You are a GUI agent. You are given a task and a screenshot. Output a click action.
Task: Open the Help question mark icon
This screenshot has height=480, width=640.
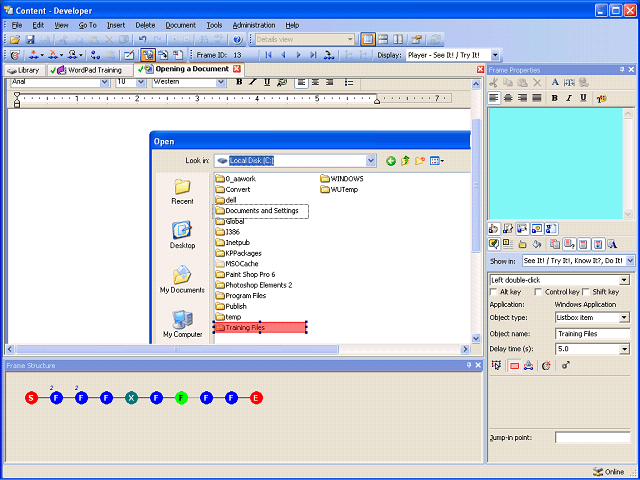(238, 40)
